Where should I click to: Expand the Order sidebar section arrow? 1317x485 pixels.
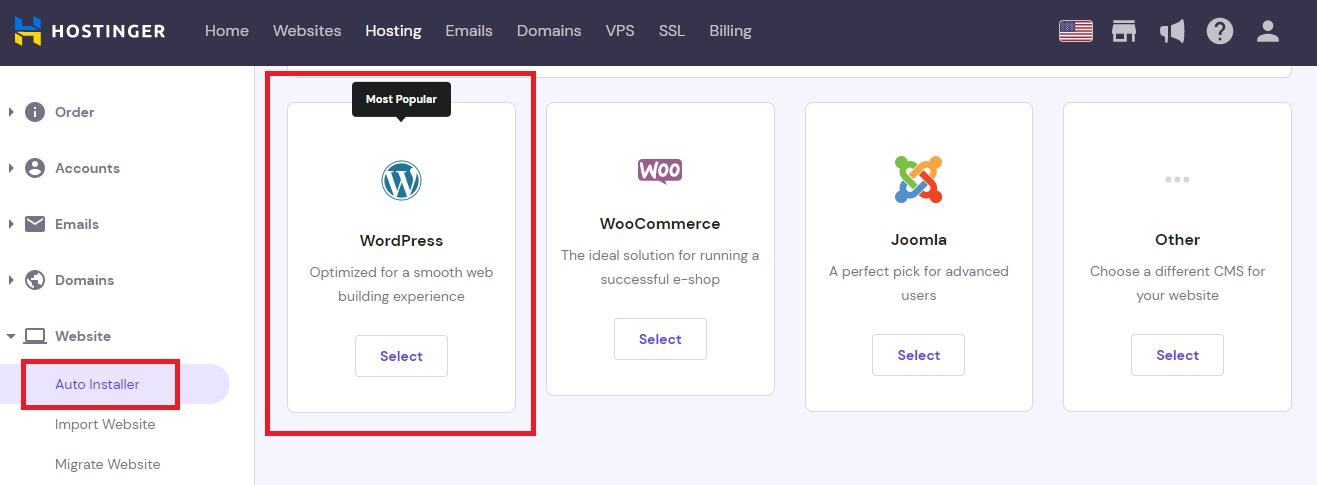11,112
